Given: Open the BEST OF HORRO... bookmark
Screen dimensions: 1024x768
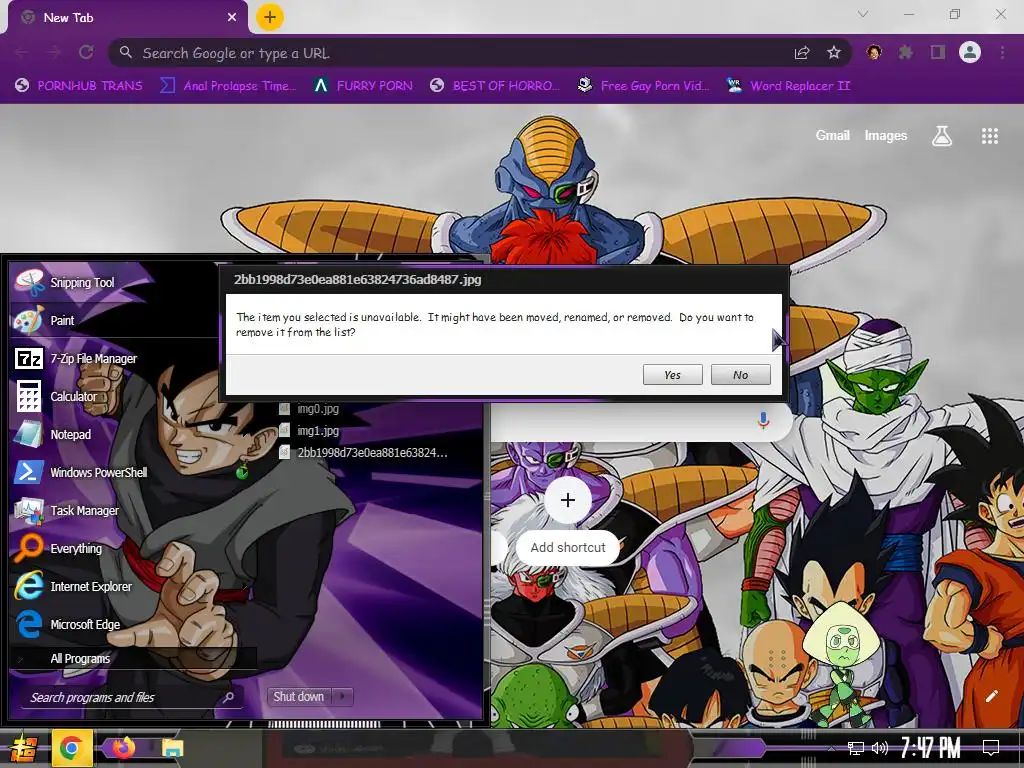Looking at the screenshot, I should [x=495, y=86].
